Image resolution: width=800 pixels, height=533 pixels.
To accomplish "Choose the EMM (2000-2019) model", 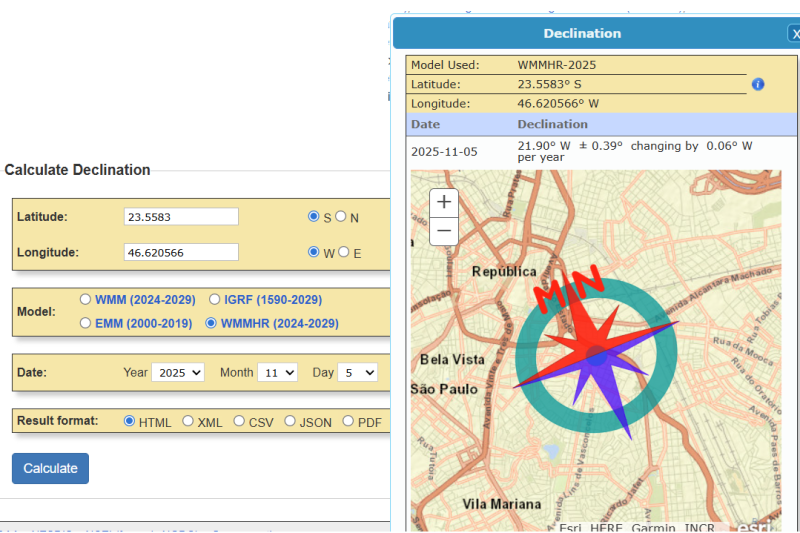I will click(86, 323).
